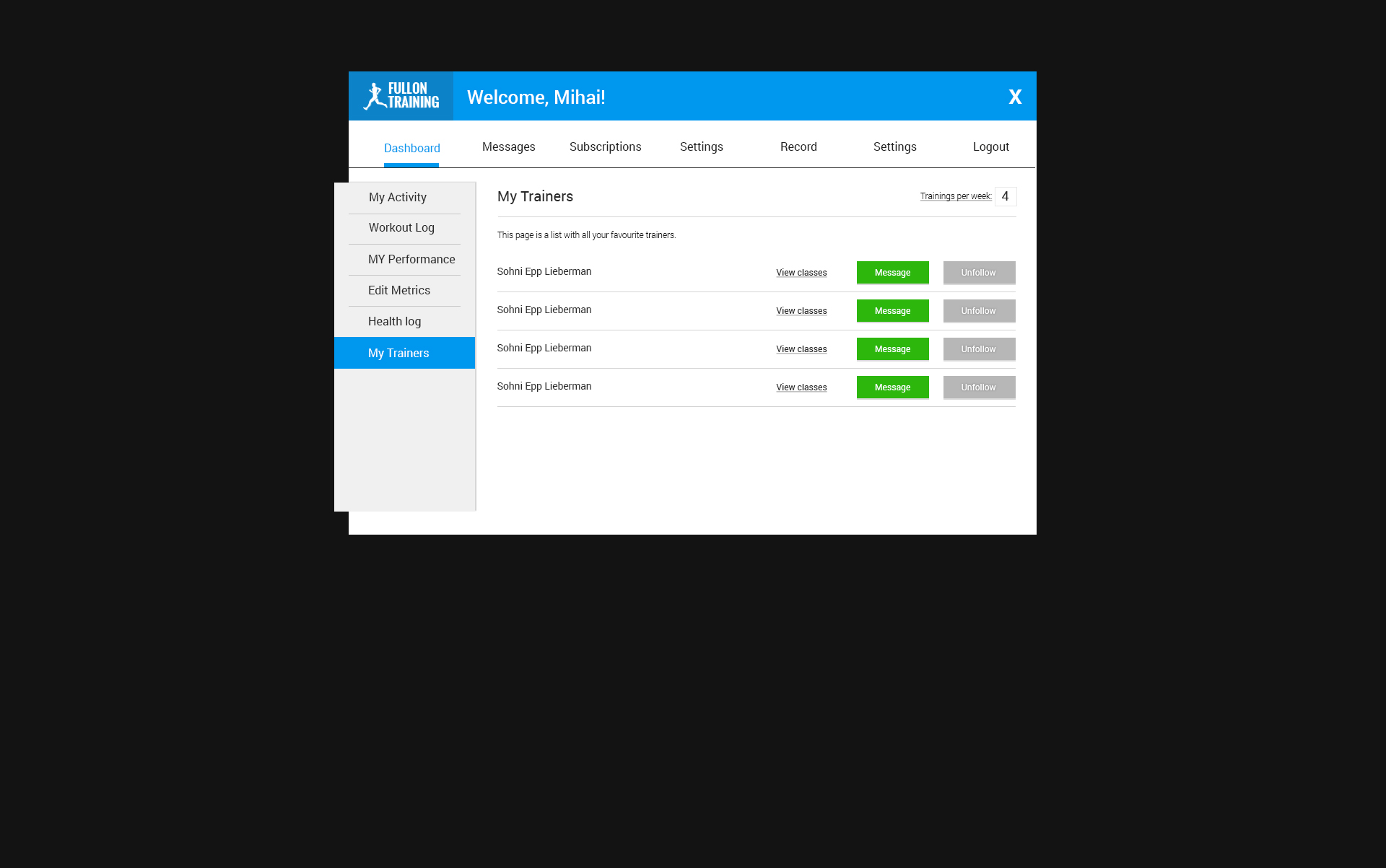Select MY Performance sidebar item
Image resolution: width=1386 pixels, height=868 pixels.
tap(411, 259)
